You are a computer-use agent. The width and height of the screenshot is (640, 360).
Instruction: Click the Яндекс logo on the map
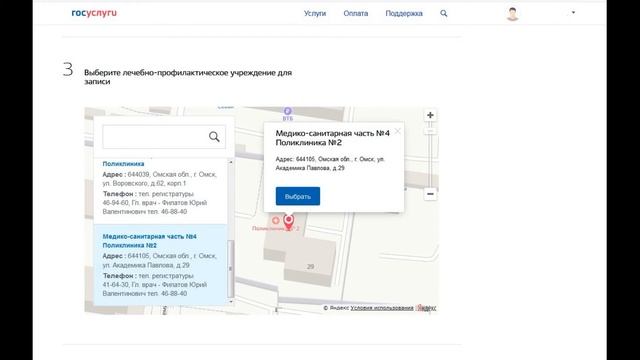[426, 308]
